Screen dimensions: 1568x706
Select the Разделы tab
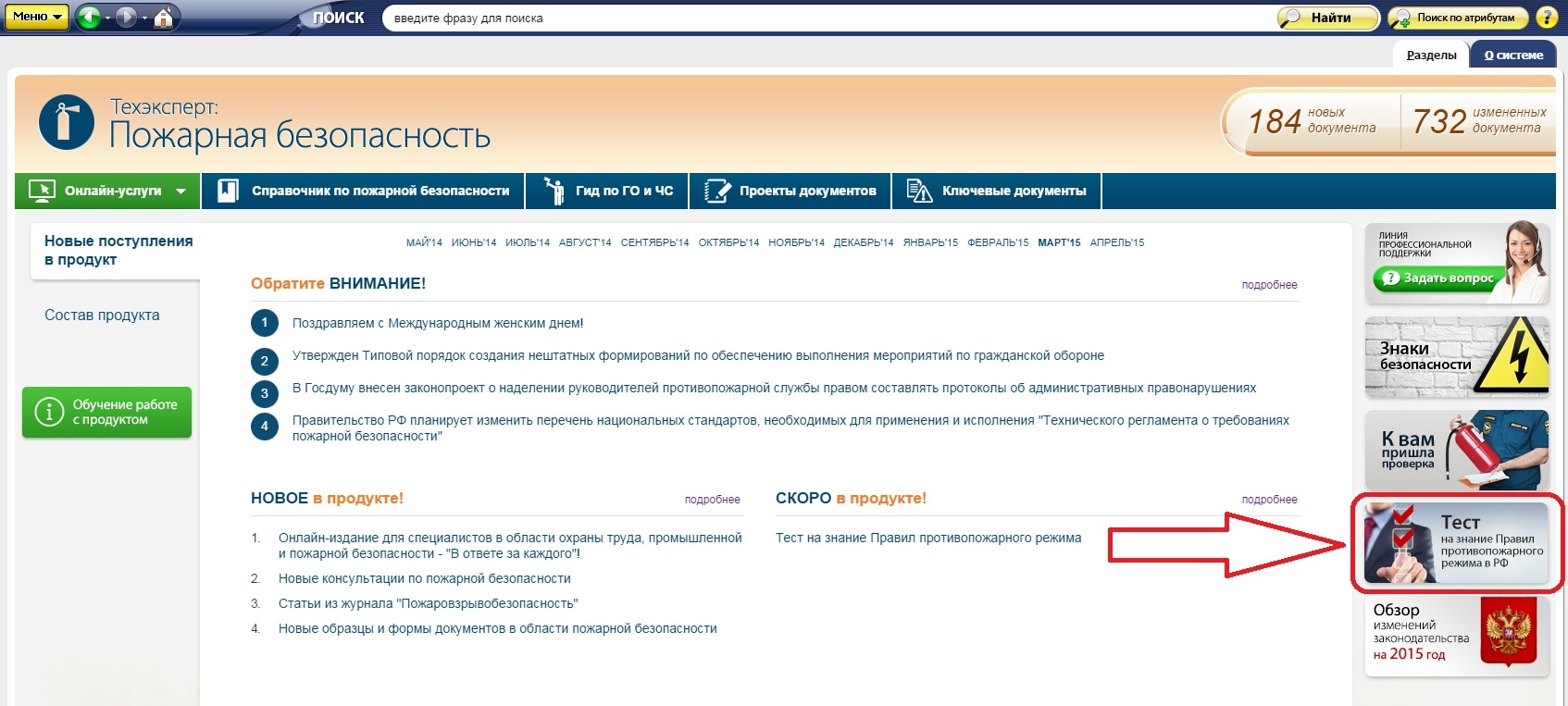tap(1431, 56)
